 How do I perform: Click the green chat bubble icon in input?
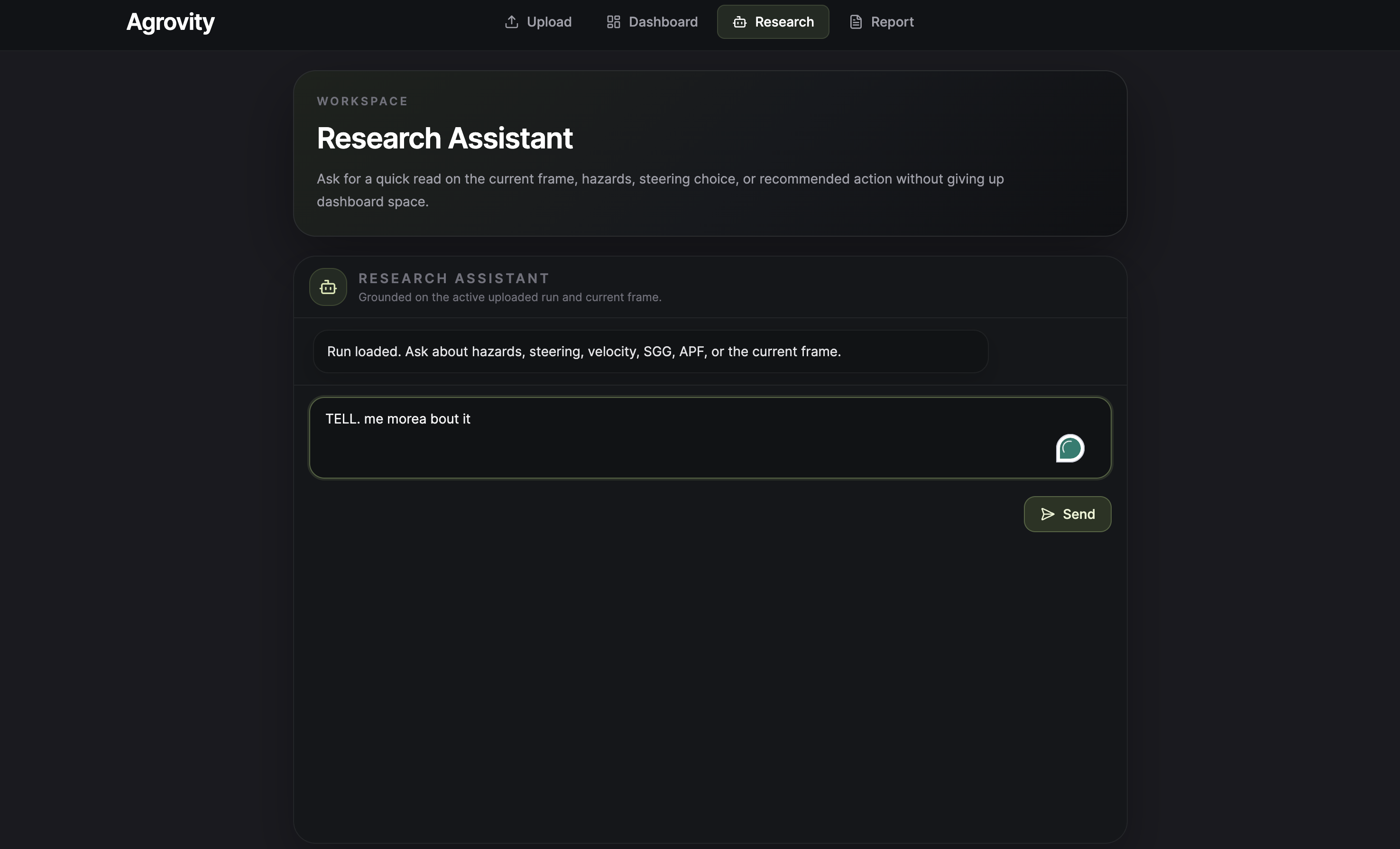click(1070, 448)
